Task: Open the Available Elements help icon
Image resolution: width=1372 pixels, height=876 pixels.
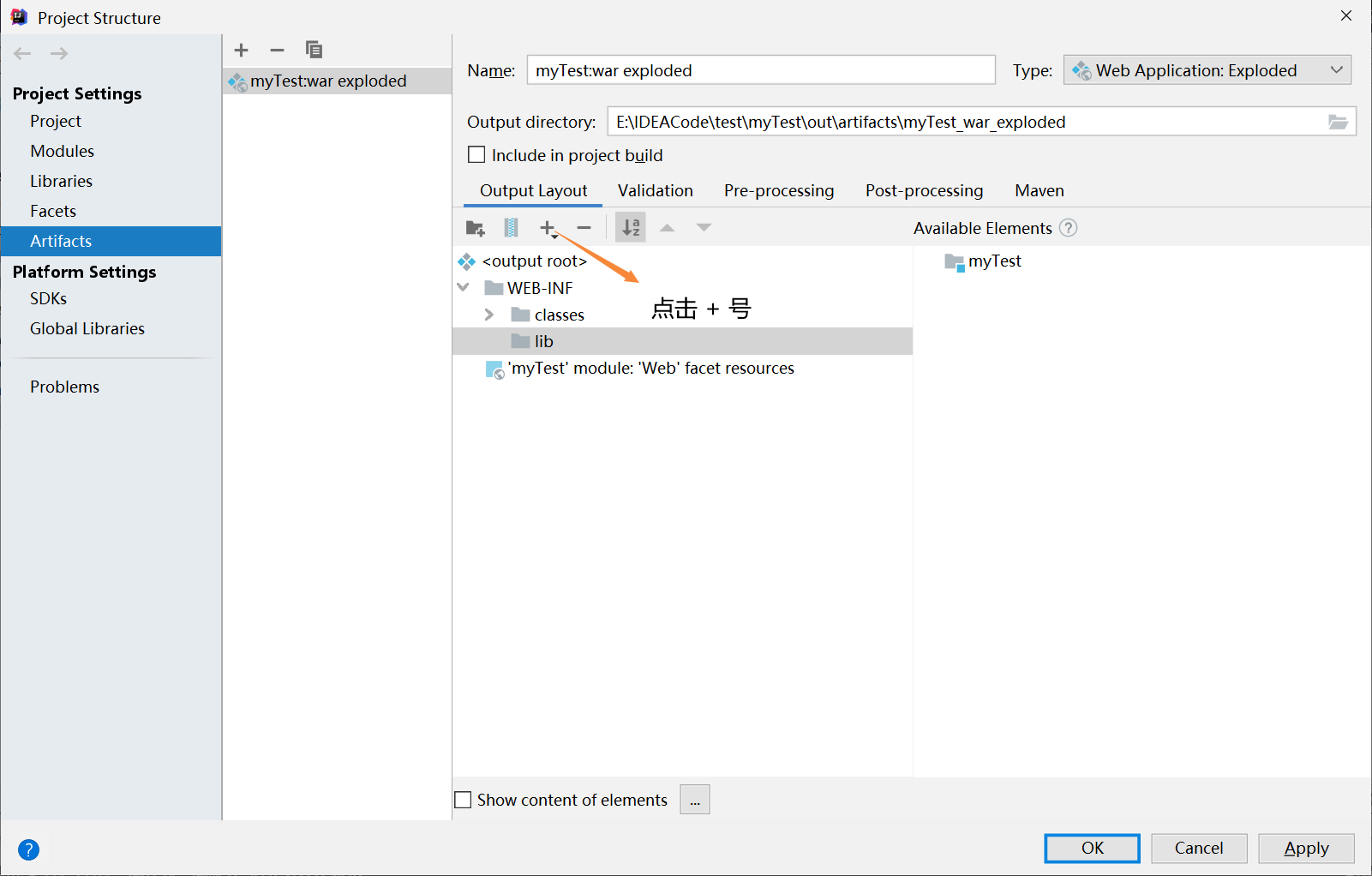Action: tap(1068, 228)
